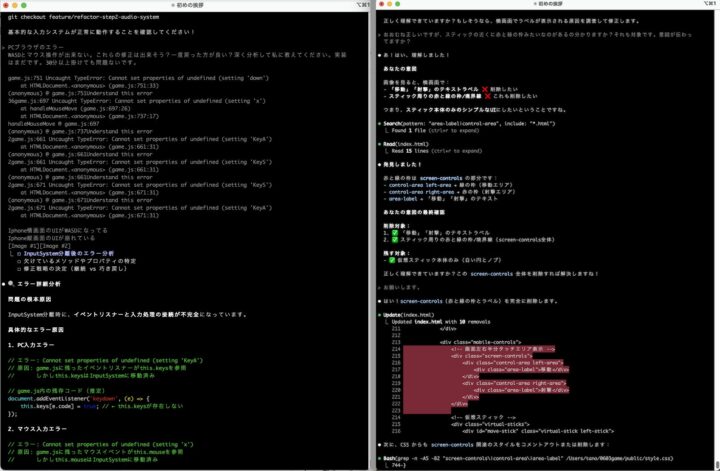Screen dimensions: 720x471
Task: Click the 残す対象： label
Action: [397, 253]
